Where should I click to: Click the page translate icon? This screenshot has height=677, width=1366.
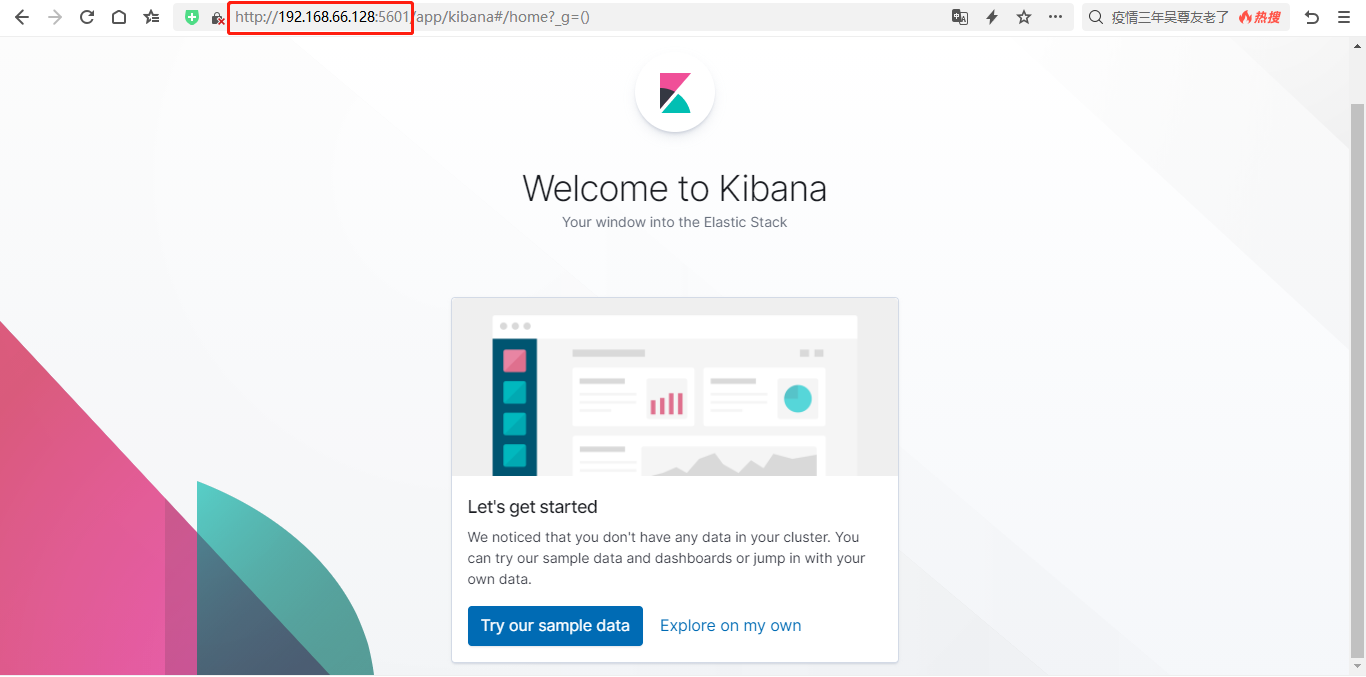point(960,17)
